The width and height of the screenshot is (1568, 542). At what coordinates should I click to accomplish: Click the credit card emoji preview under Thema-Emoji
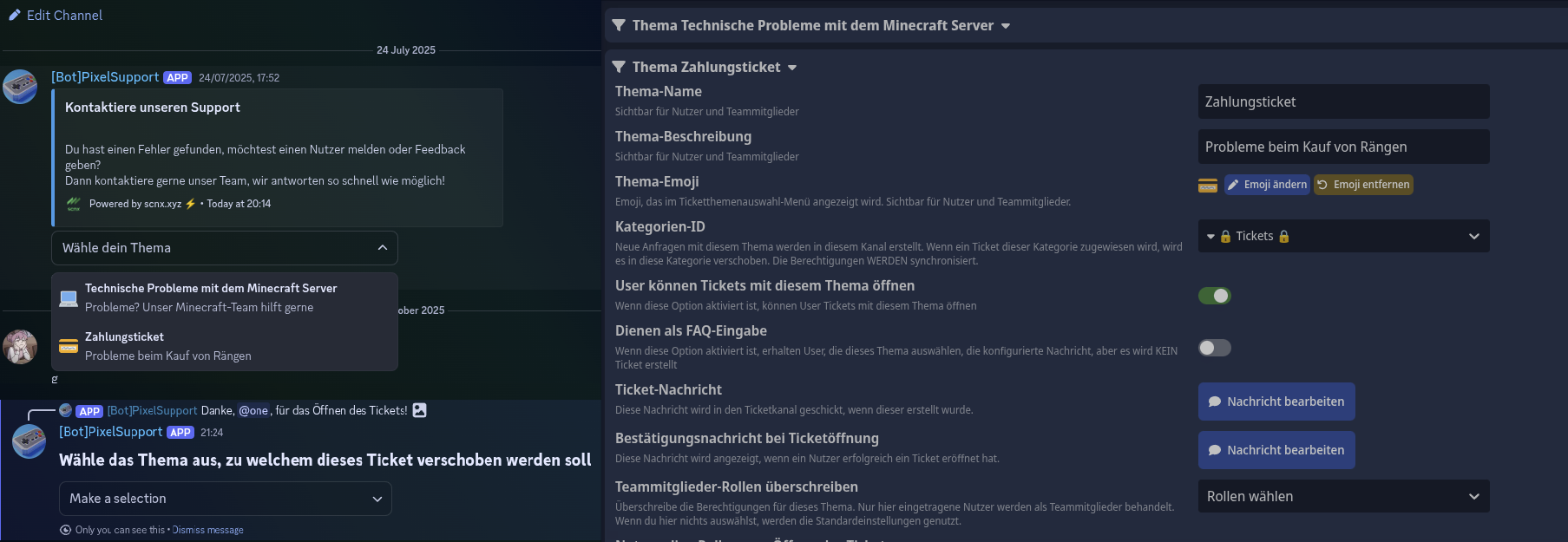1208,185
